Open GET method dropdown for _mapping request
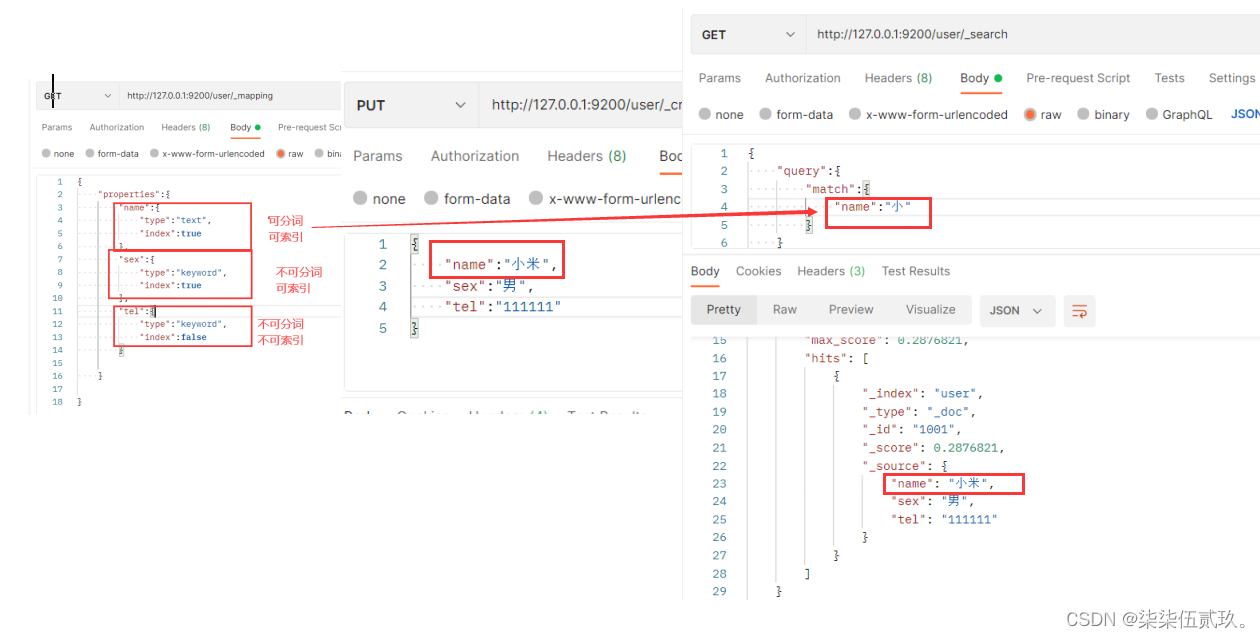Viewport: 1260px width, 638px height. [x=77, y=96]
